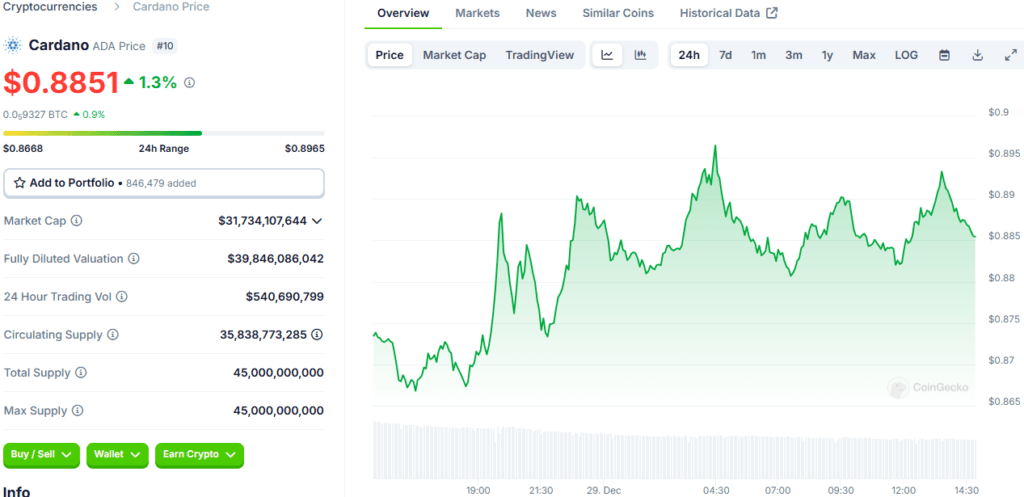Select the 24h time range

coord(689,55)
